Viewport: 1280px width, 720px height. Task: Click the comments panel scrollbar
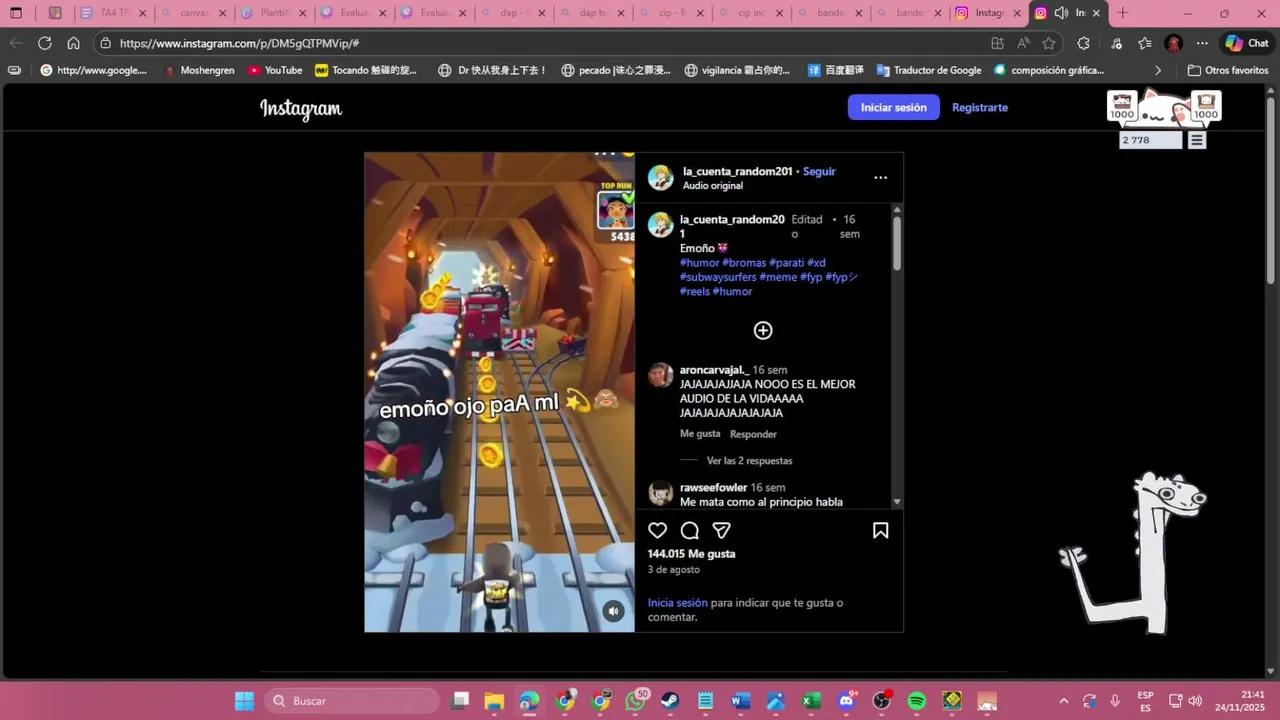coord(897,243)
